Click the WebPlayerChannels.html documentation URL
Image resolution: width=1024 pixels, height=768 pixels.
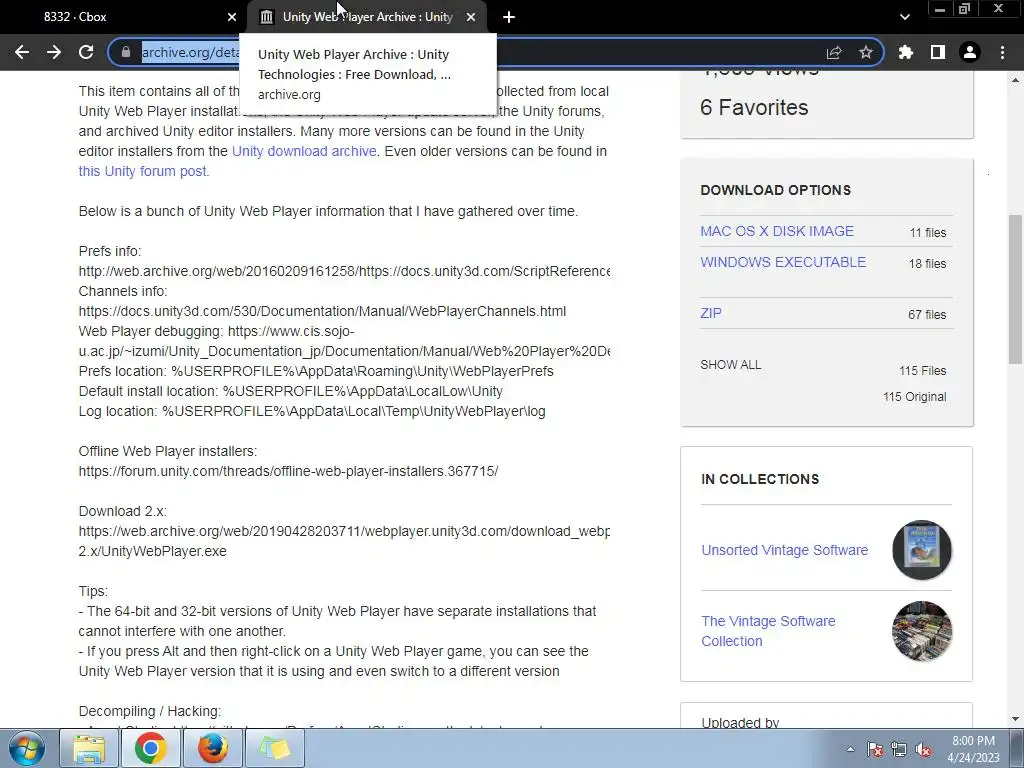[322, 311]
